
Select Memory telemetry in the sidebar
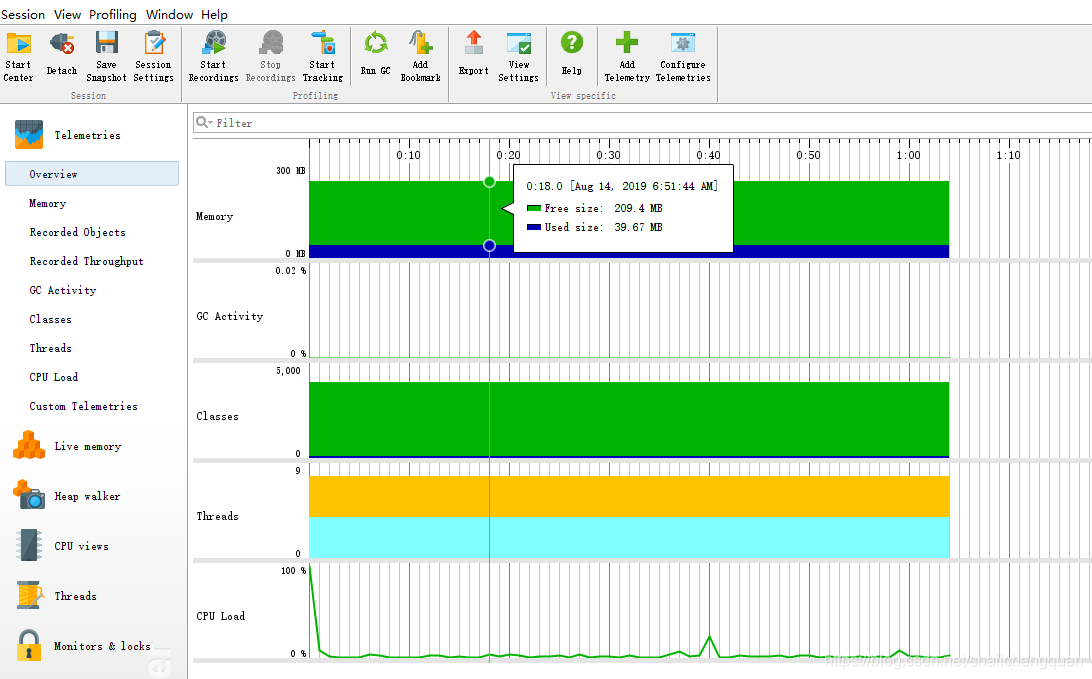[47, 203]
